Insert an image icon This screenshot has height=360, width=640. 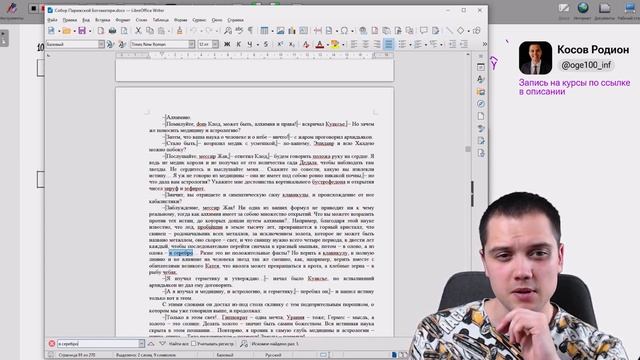280,31
